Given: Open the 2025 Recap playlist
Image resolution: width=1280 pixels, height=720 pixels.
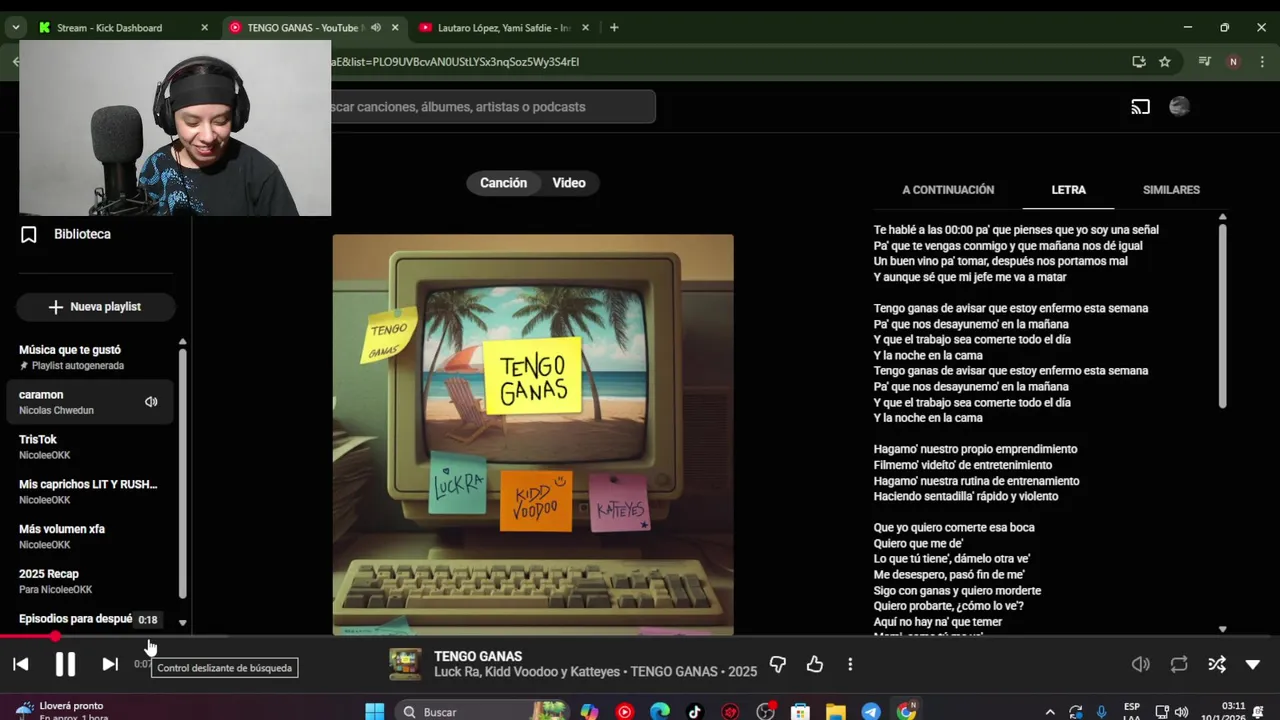Looking at the screenshot, I should click(x=90, y=582).
